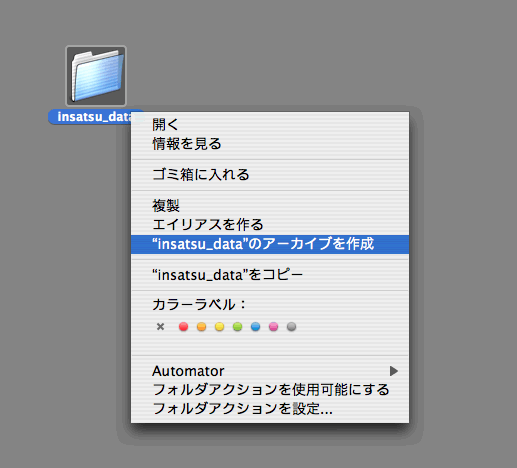The image size is (517, 468).
Task: Click the insatsu_data folder icon
Action: click(x=96, y=76)
